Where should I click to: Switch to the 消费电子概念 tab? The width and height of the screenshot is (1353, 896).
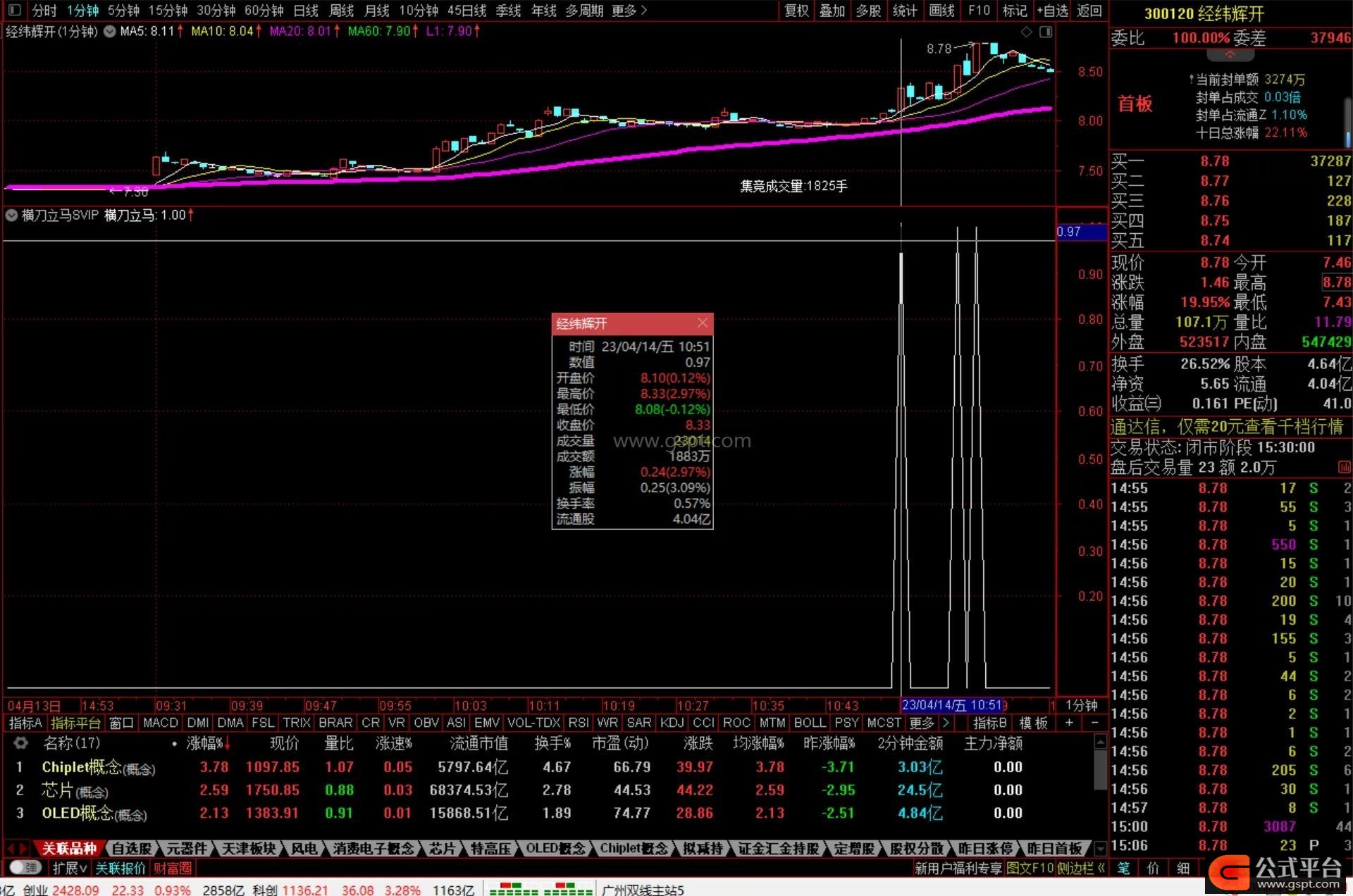click(373, 849)
